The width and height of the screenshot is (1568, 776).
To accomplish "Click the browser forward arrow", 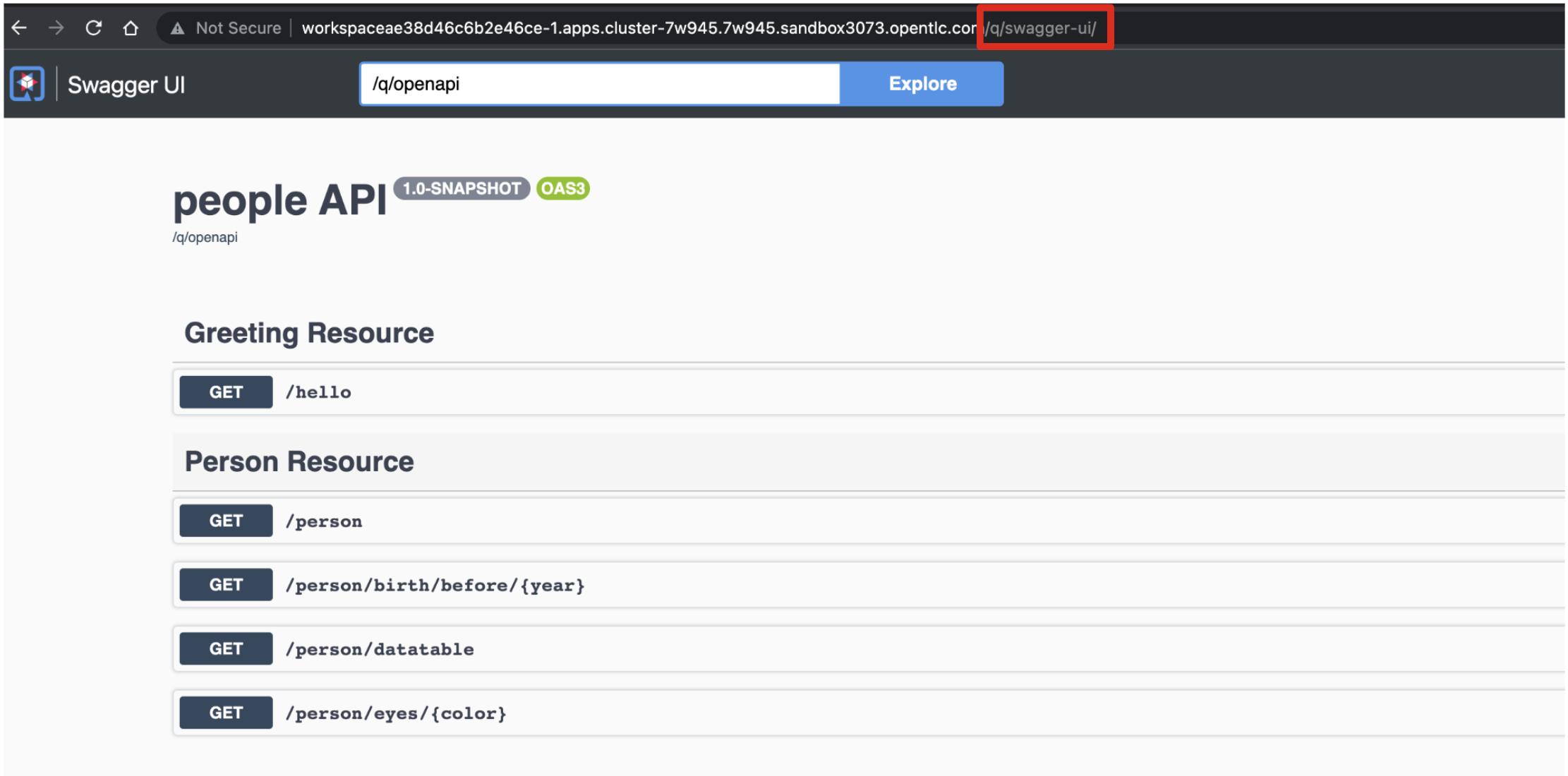I will tap(56, 28).
